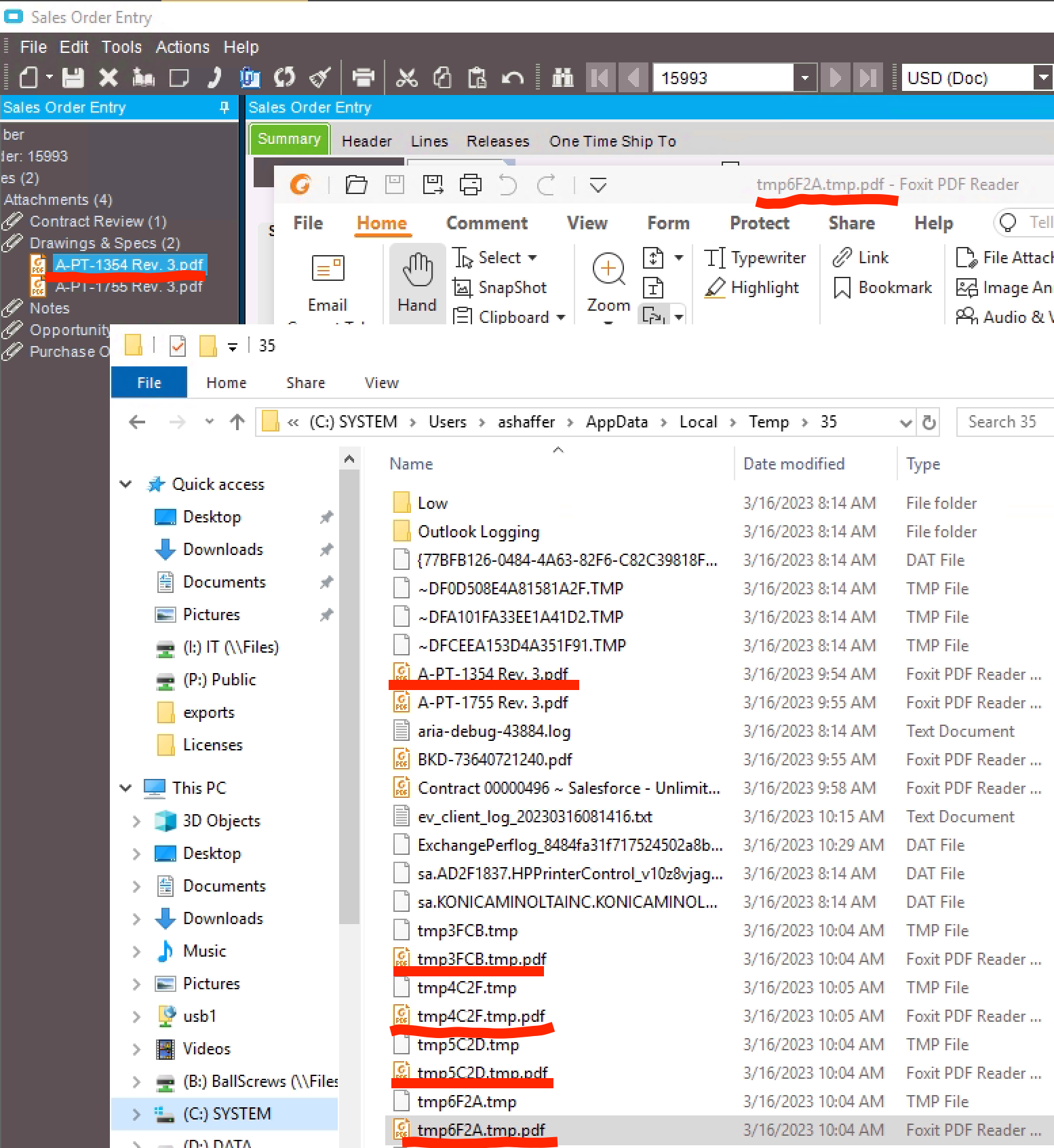Click the Bookmark tool in Foxit

click(x=882, y=288)
